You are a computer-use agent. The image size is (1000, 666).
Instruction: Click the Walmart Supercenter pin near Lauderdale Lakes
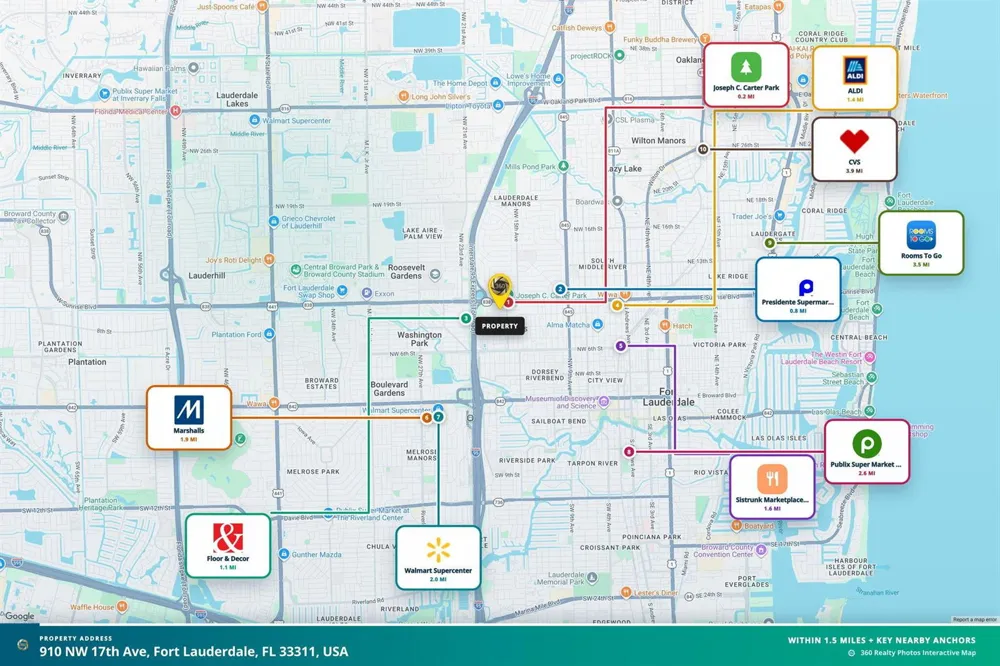click(254, 120)
